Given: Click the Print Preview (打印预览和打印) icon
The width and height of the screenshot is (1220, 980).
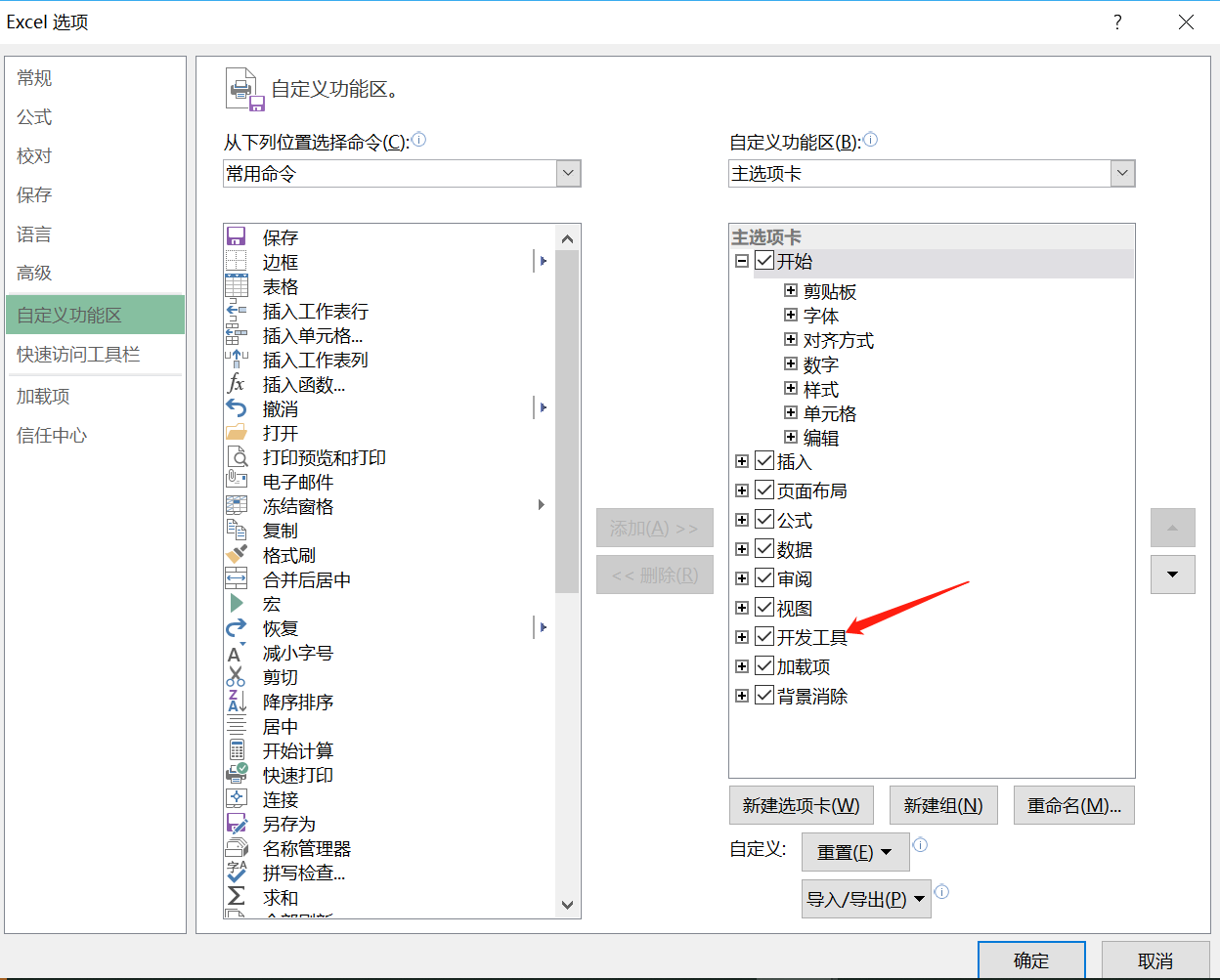Looking at the screenshot, I should [x=237, y=456].
